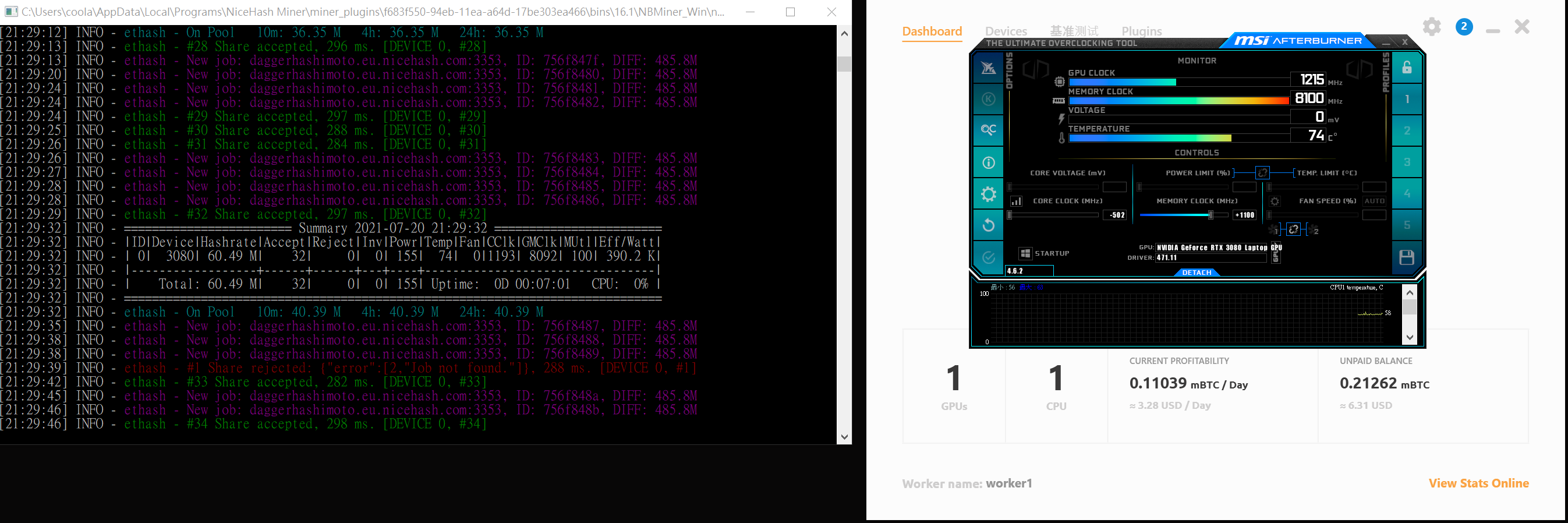The image size is (1568, 523).
Task: Load Afterburner profile slot 1
Action: (1407, 99)
